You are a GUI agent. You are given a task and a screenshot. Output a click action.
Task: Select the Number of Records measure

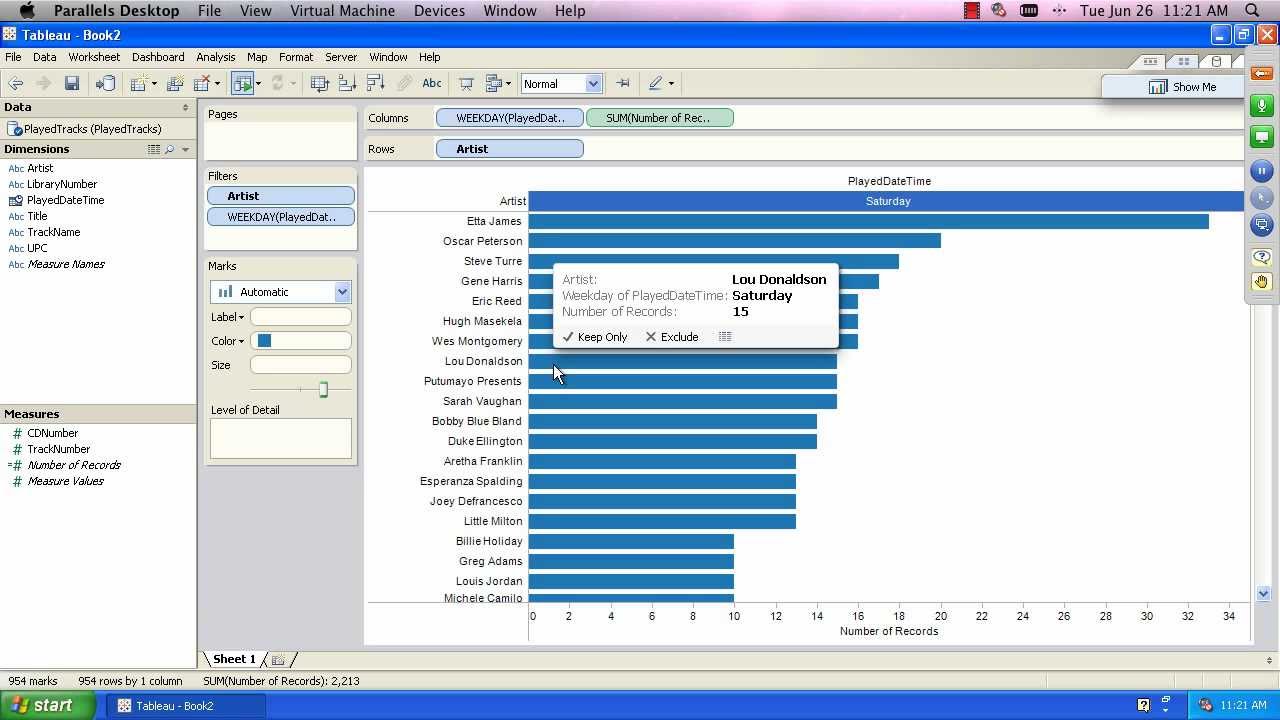click(x=74, y=465)
